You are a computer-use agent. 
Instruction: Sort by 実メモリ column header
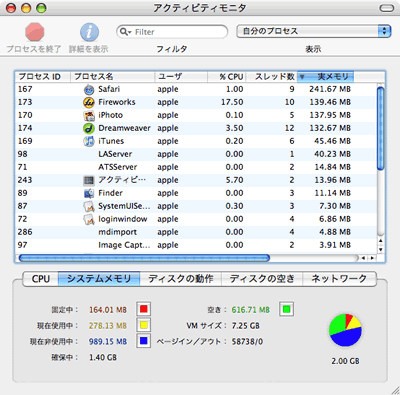(325, 77)
